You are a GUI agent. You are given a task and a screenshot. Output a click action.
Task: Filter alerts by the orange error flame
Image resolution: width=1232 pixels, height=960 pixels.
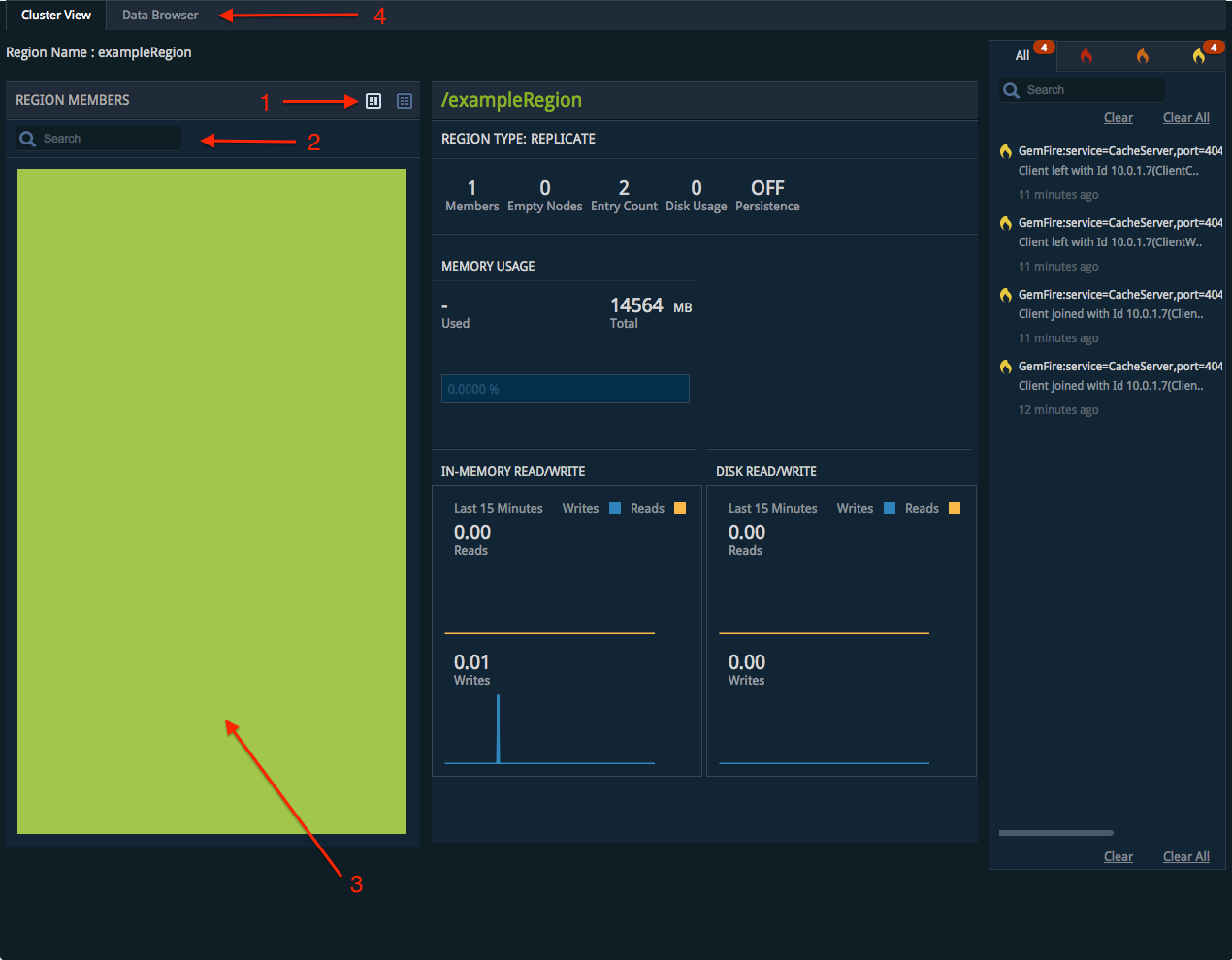tap(1143, 56)
